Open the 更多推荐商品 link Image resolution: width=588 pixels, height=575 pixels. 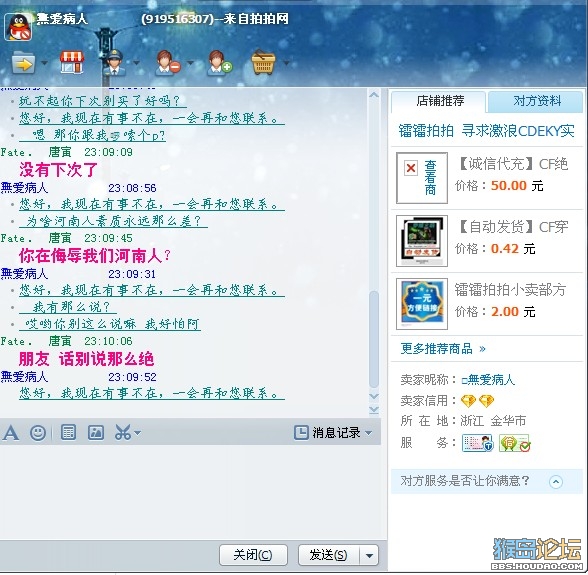443,349
